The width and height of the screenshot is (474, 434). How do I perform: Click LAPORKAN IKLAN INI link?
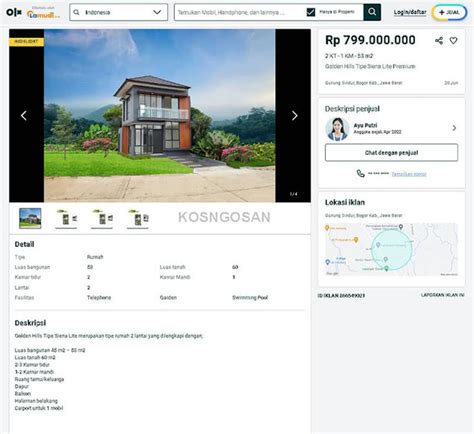[442, 295]
